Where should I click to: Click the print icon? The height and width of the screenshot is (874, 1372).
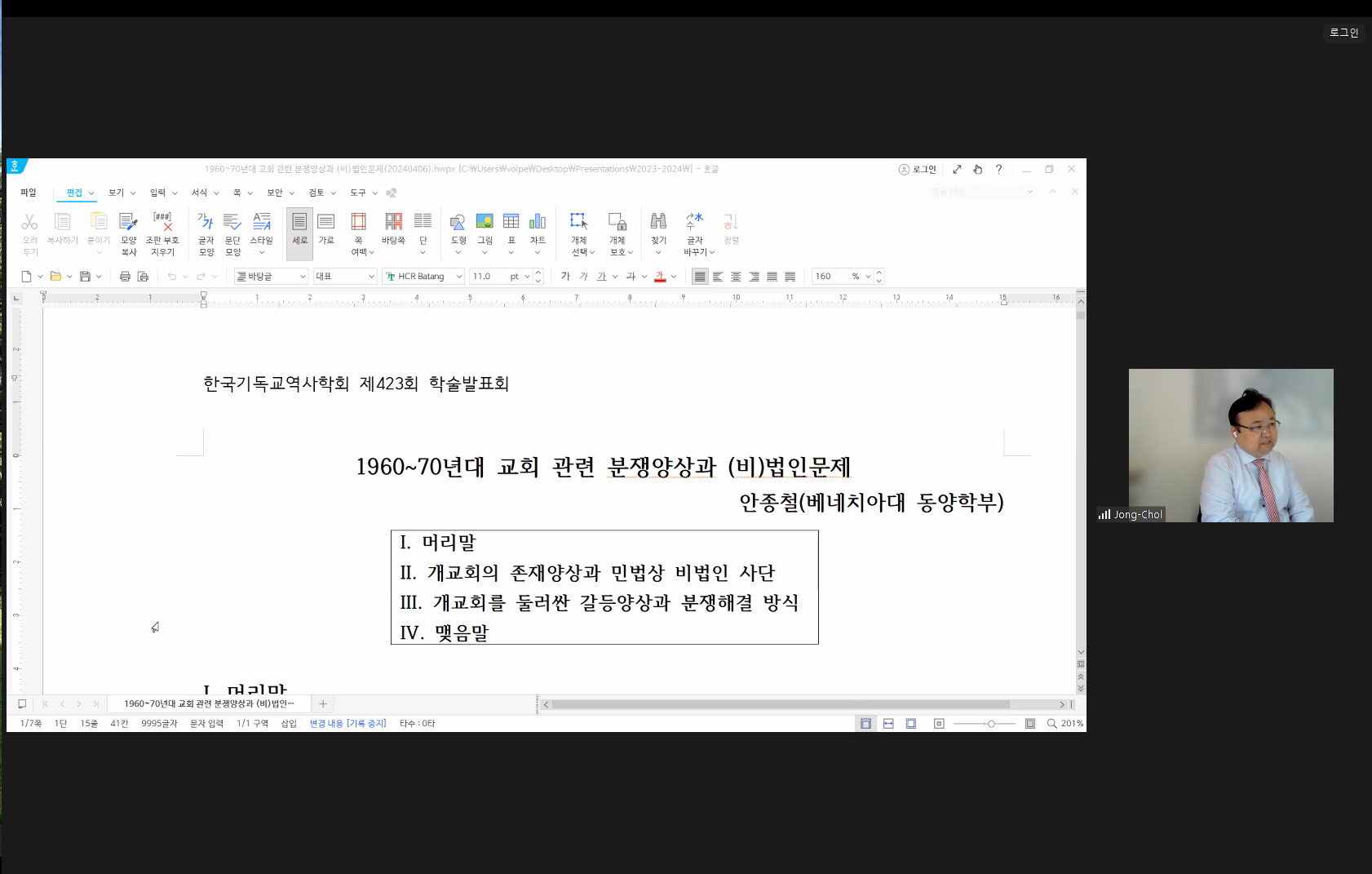[125, 277]
